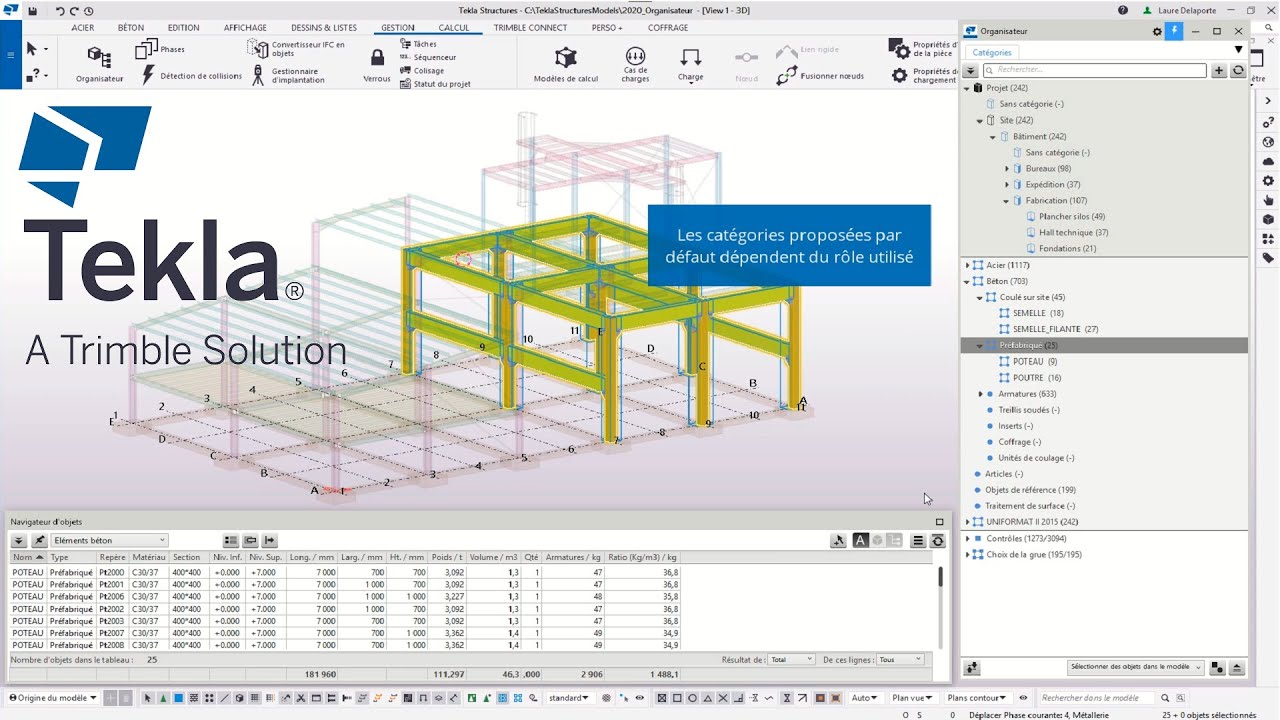Click the redo arrow in title bar
Screen dimensions: 1280x720
click(x=74, y=11)
